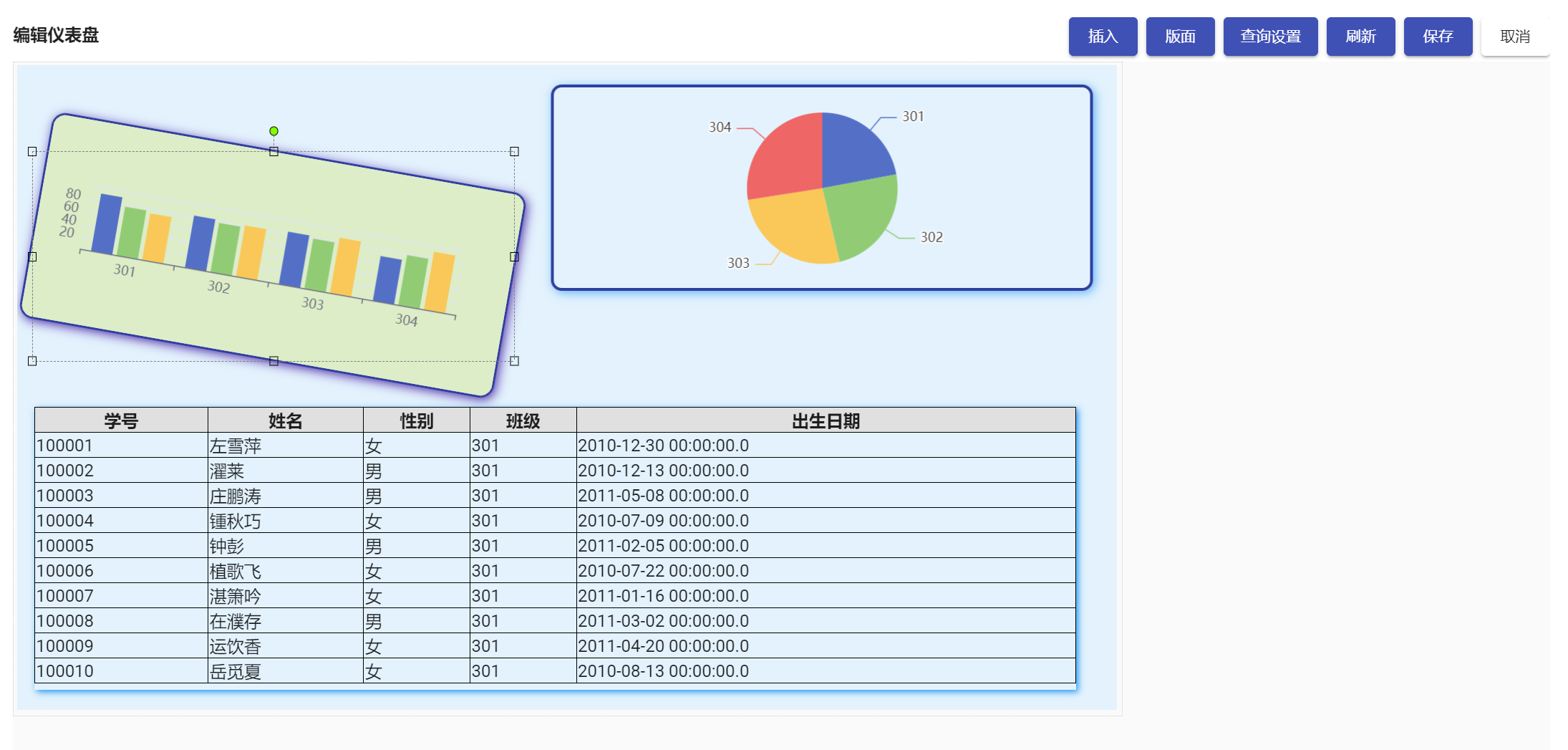Click the green rotation handle
The image size is (1568, 750).
(274, 131)
